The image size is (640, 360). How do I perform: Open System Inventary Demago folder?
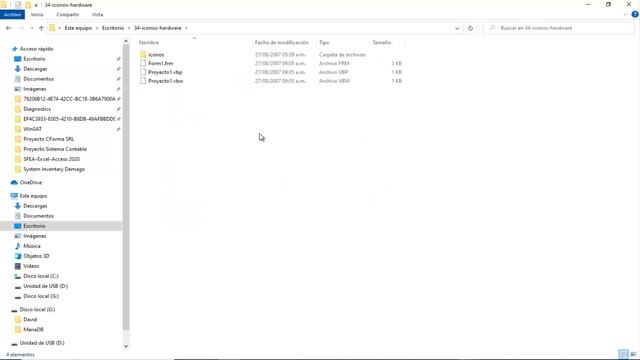coord(54,169)
